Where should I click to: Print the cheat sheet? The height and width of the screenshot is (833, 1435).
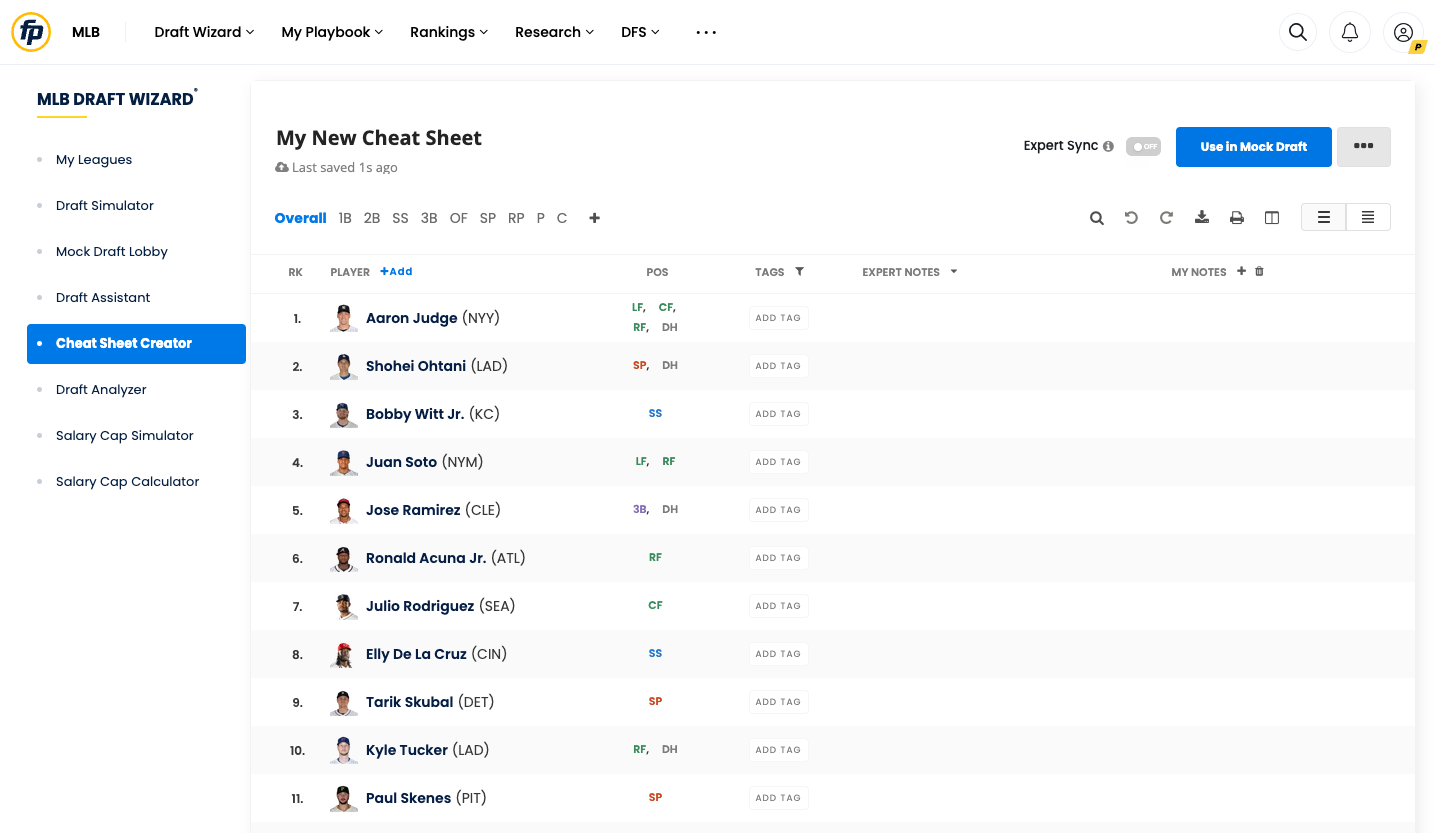(1237, 217)
